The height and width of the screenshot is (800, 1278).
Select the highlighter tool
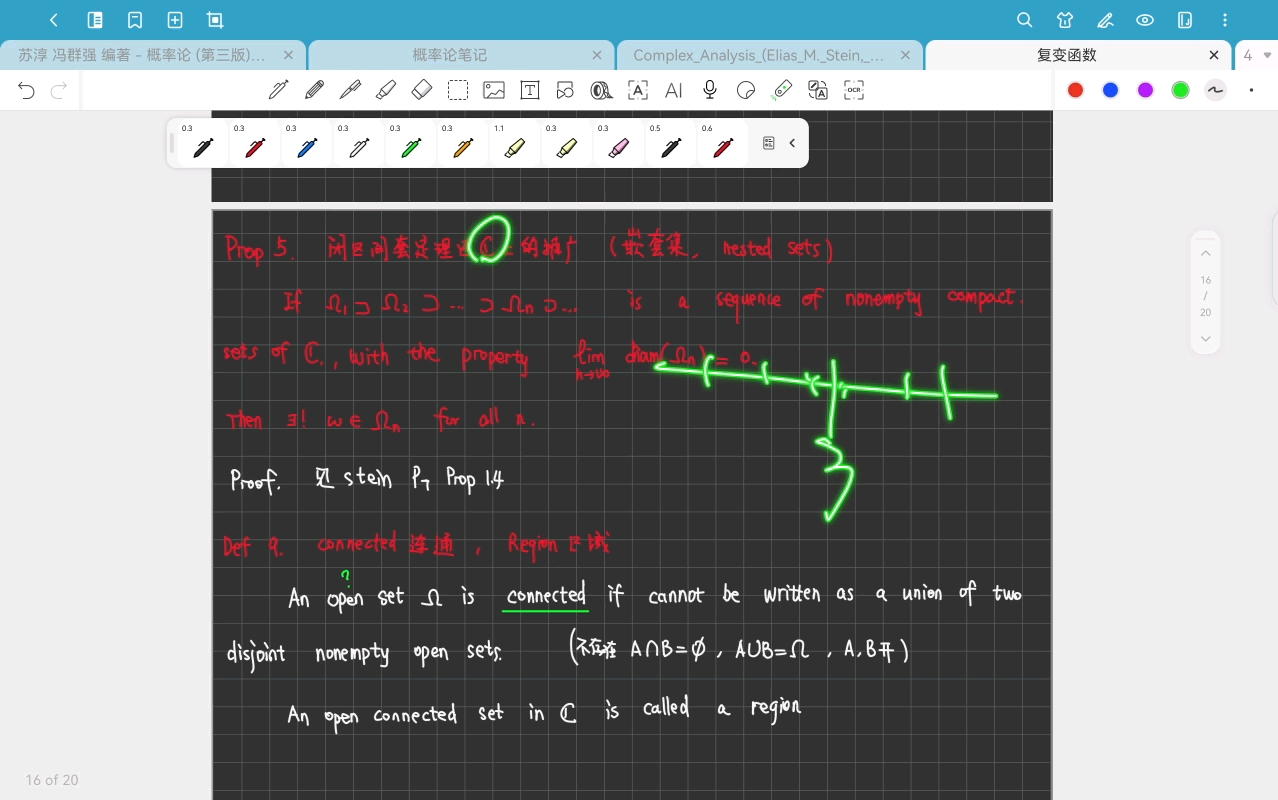click(386, 90)
